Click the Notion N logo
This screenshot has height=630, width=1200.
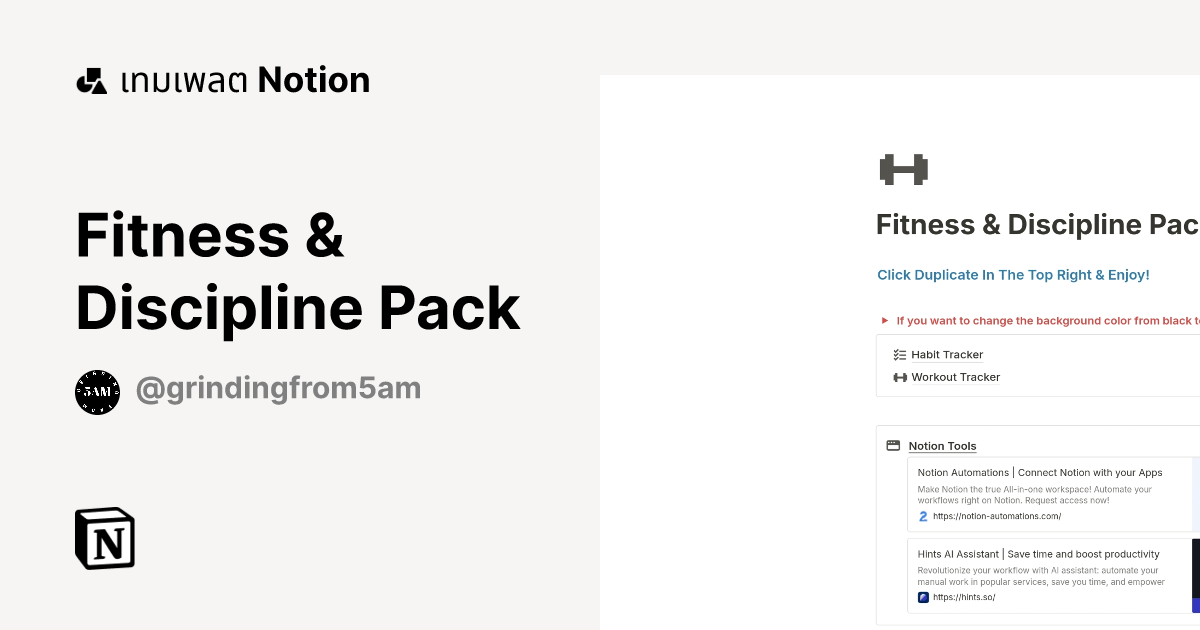click(104, 538)
